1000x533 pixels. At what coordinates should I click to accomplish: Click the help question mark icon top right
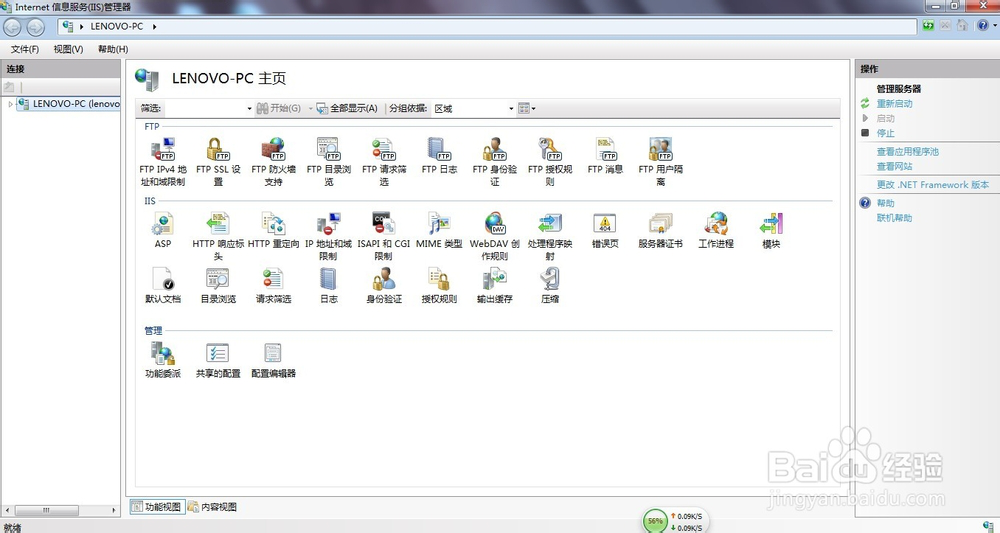pos(982,26)
